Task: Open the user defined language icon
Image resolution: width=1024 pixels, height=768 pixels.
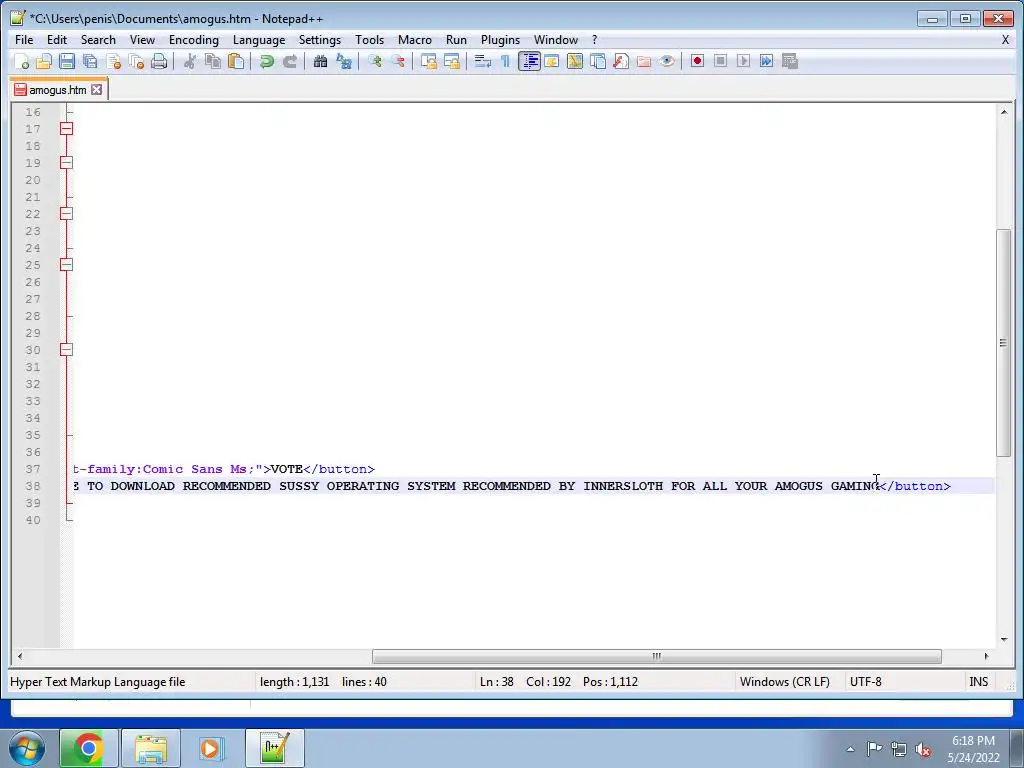Action: [x=552, y=61]
